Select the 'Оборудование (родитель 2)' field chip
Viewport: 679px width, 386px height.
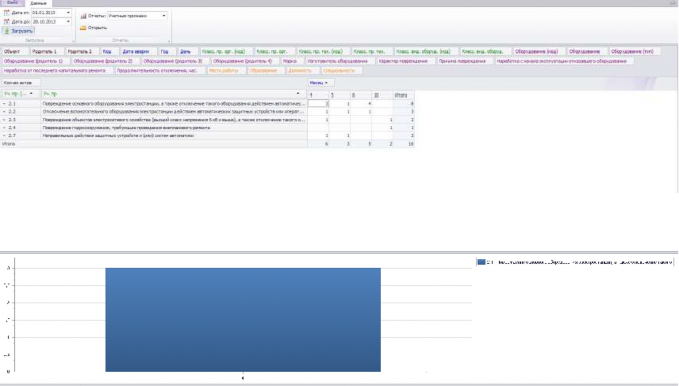(x=105, y=61)
